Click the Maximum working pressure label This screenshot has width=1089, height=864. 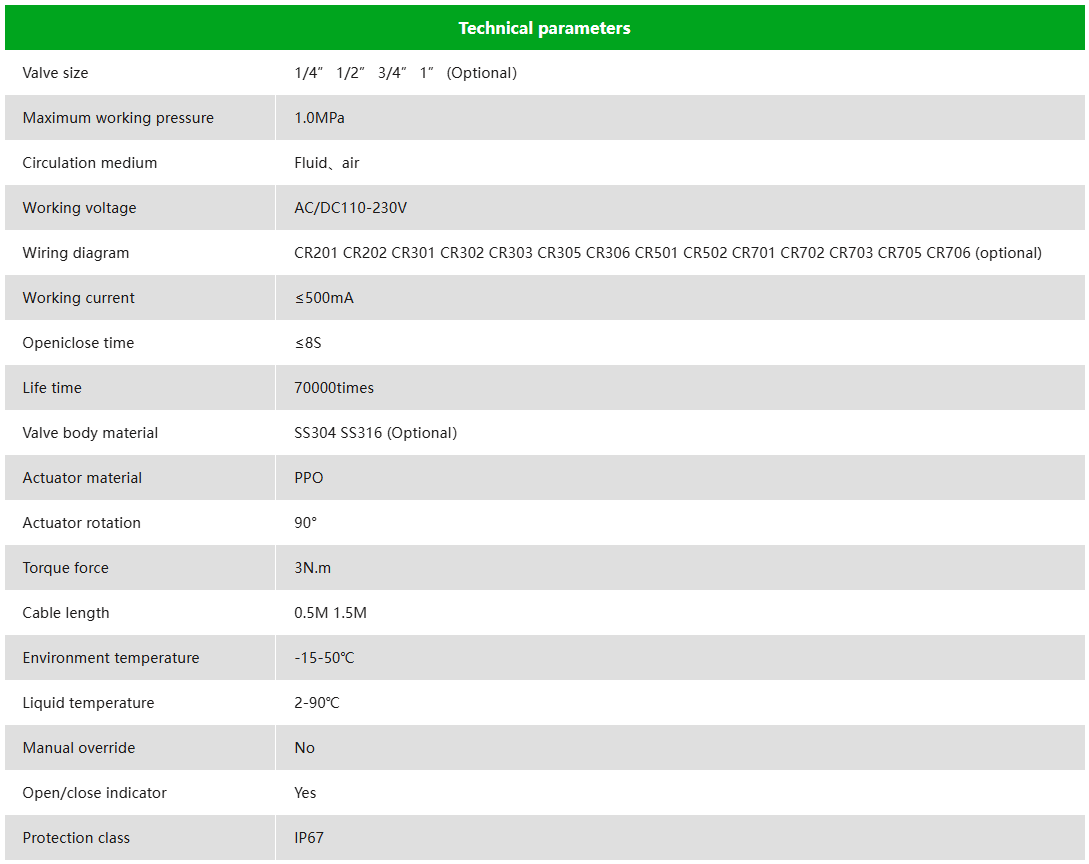pos(118,118)
